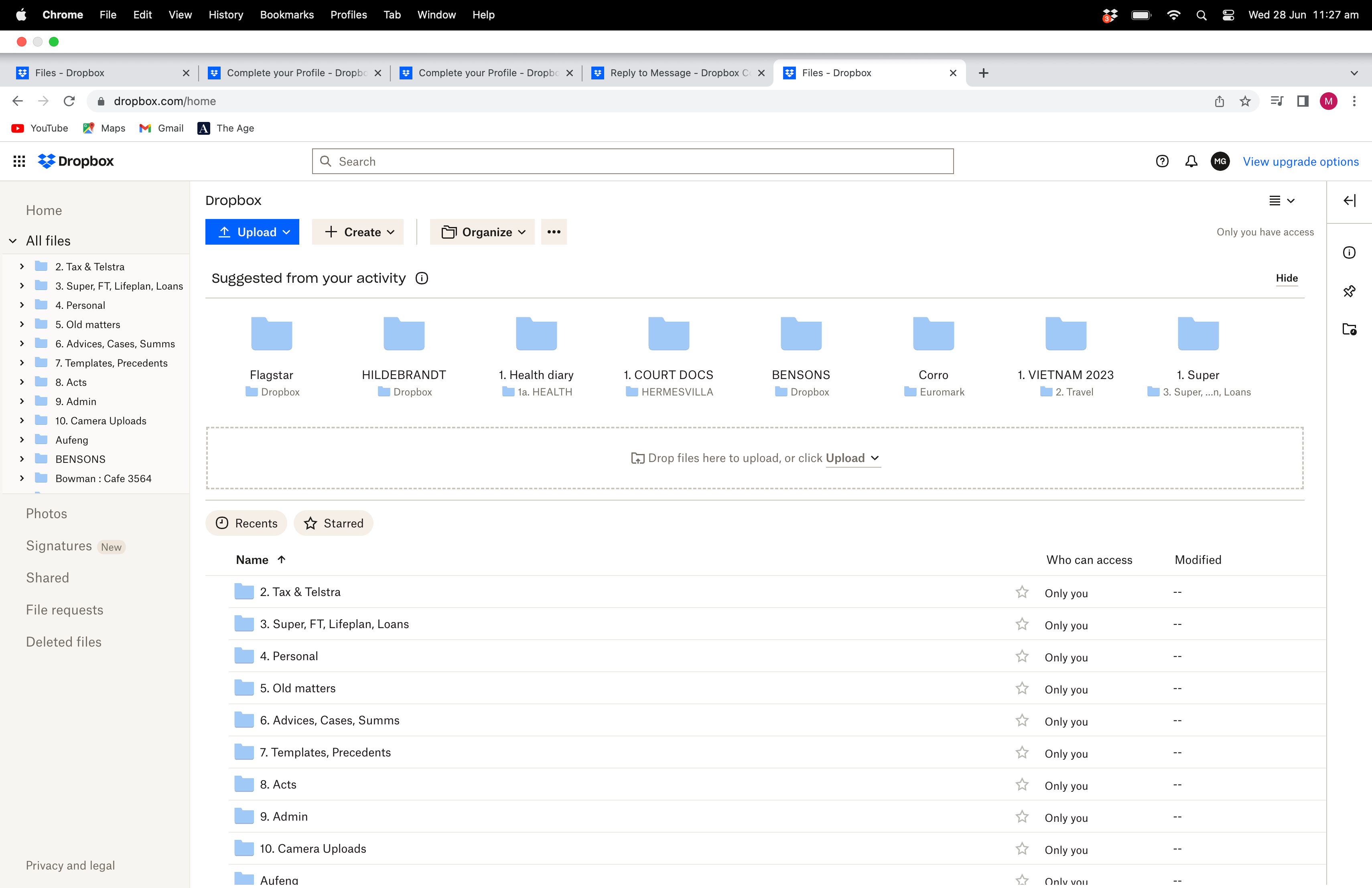Open the Organize dropdown
Screen dimensions: 1372x888
coord(482,232)
